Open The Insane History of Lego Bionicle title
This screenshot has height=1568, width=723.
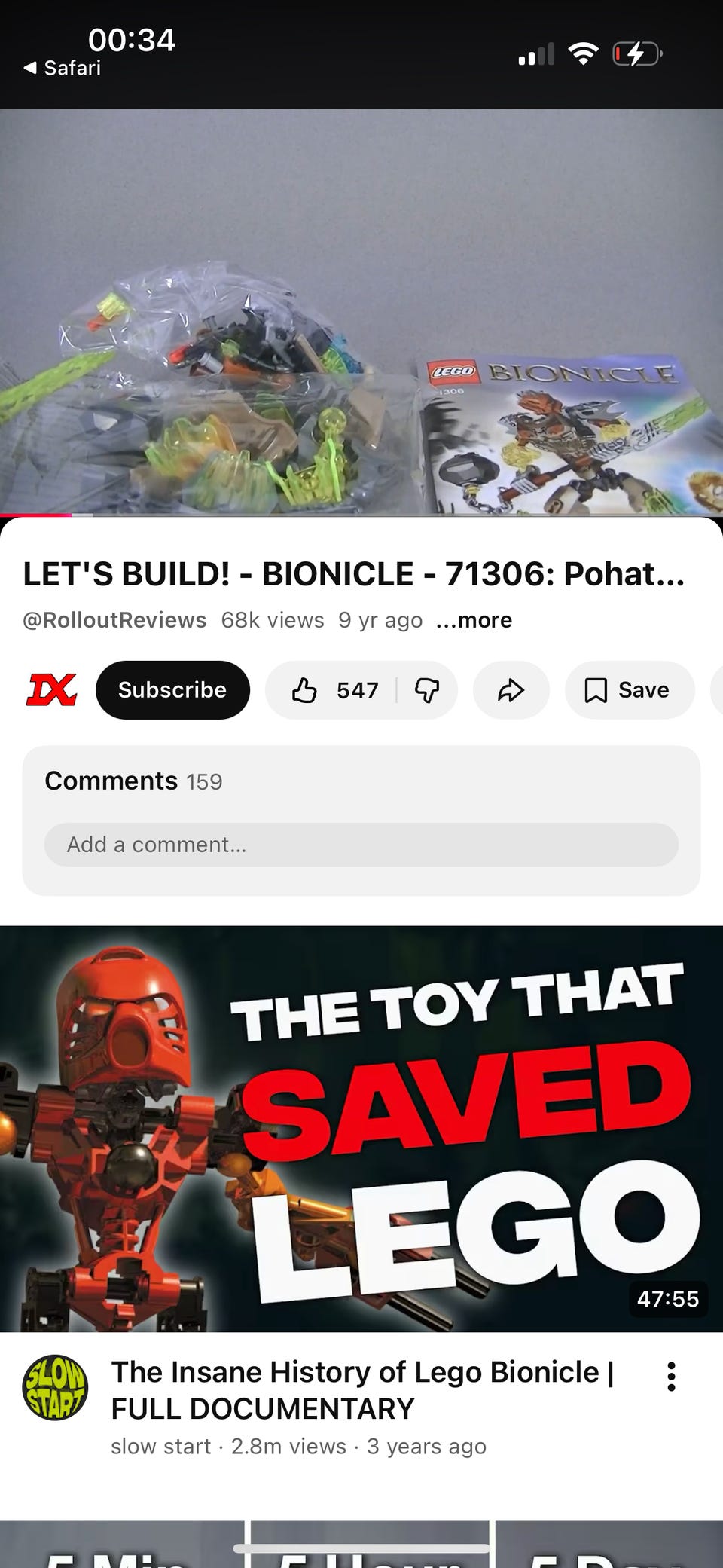(x=363, y=1390)
